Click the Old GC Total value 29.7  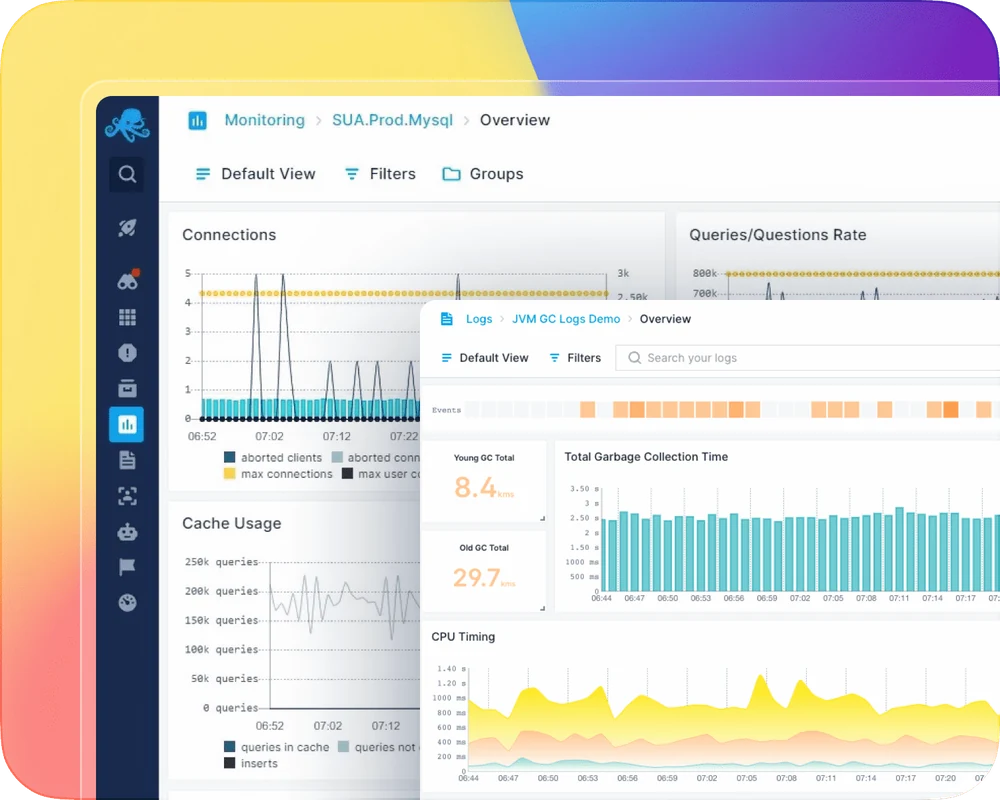(x=476, y=578)
